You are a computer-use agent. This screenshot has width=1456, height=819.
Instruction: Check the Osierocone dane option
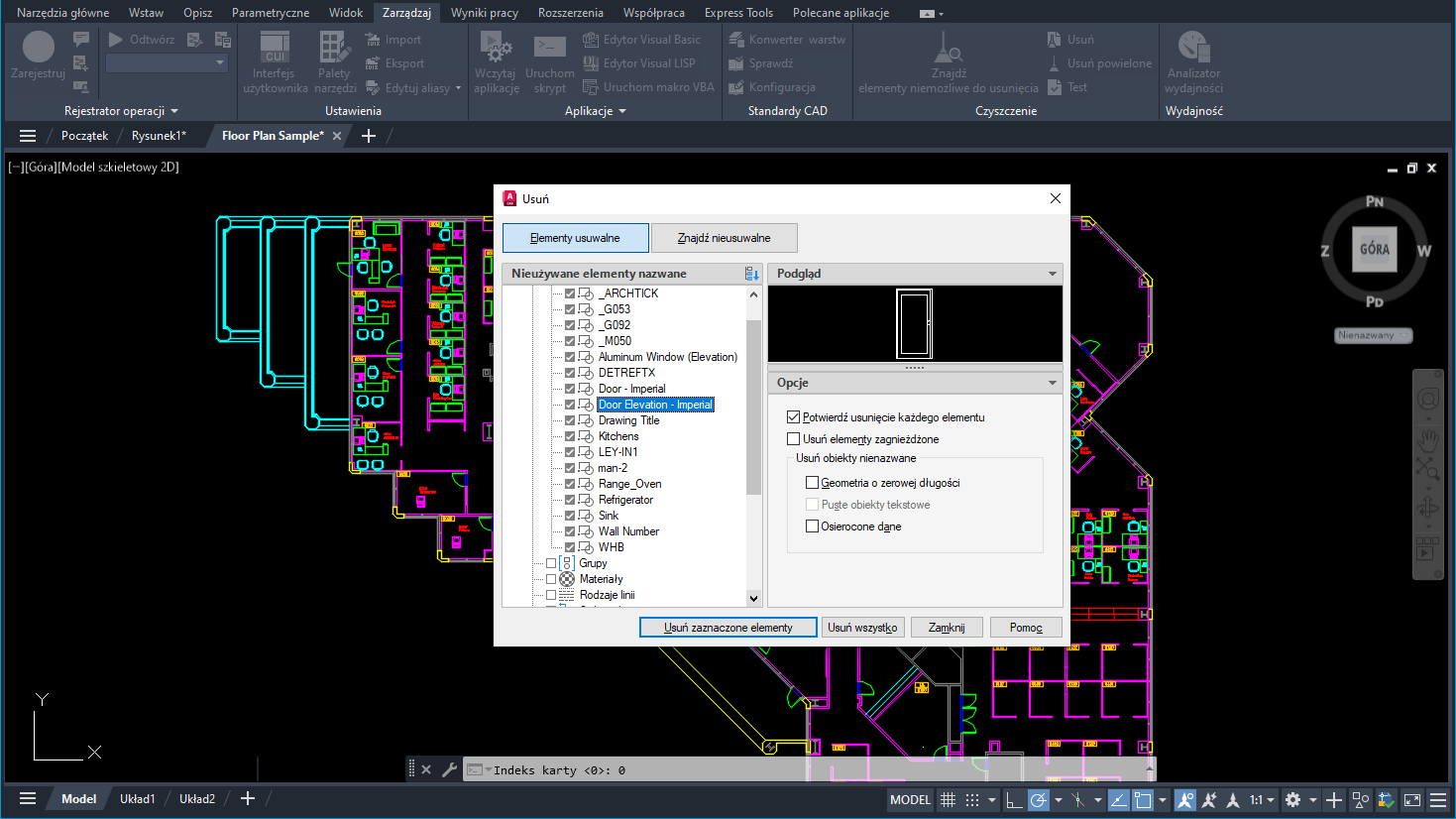812,526
